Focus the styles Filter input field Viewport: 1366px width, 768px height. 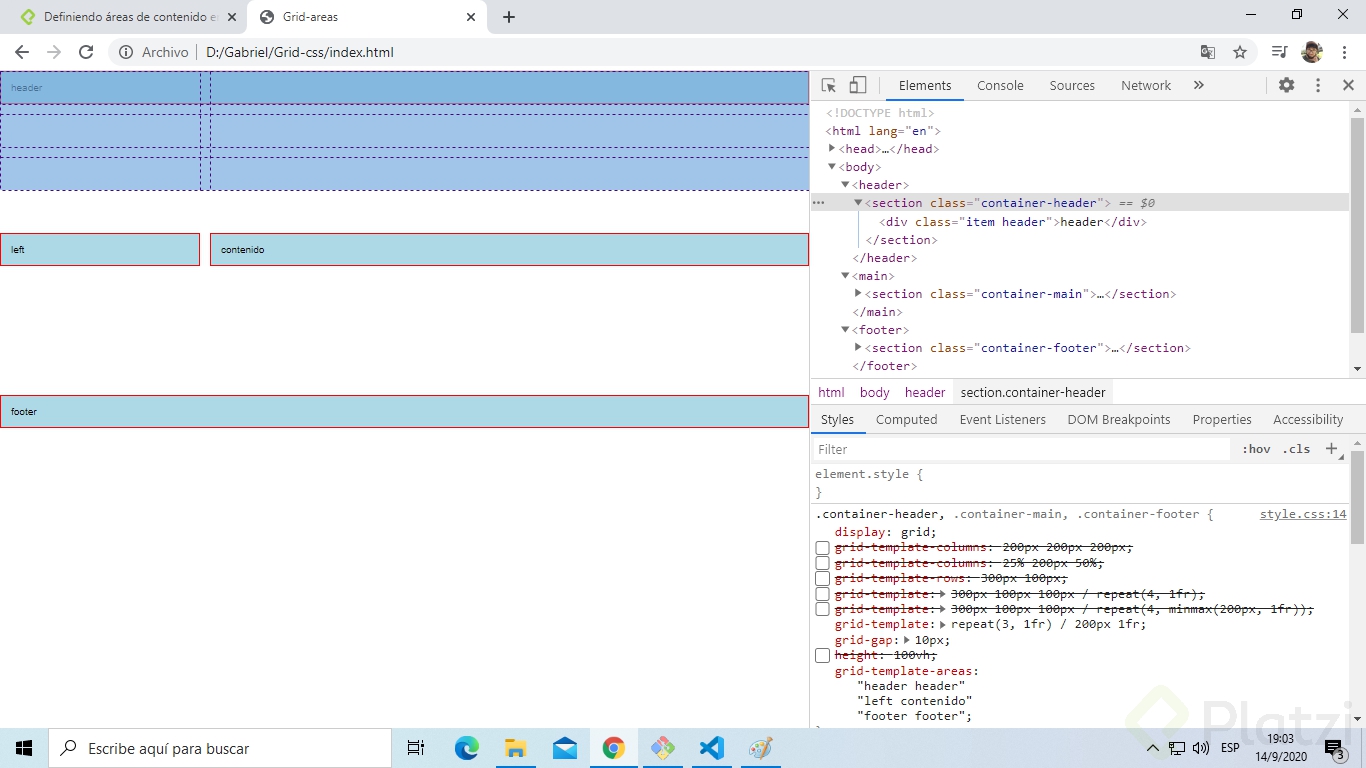pos(1021,449)
